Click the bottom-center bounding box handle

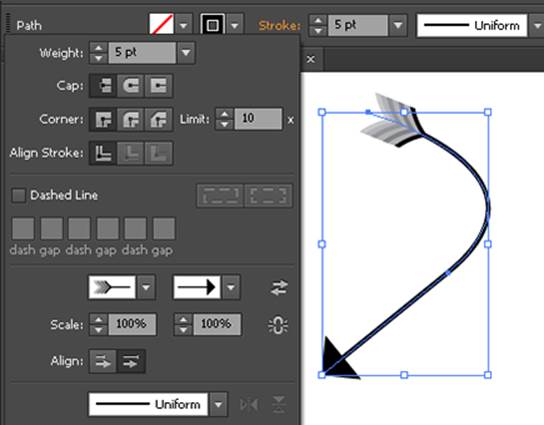[x=404, y=375]
